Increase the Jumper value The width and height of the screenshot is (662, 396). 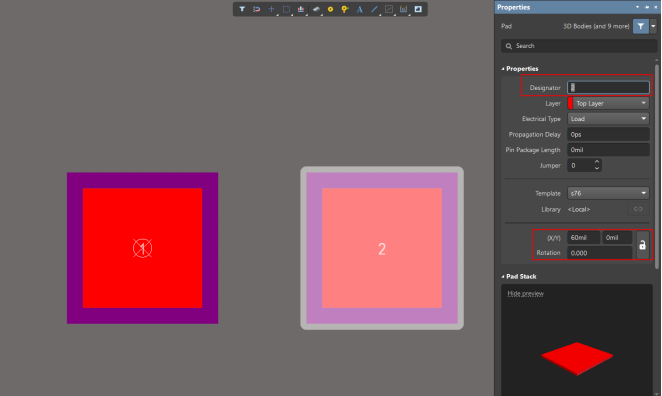tap(597, 162)
